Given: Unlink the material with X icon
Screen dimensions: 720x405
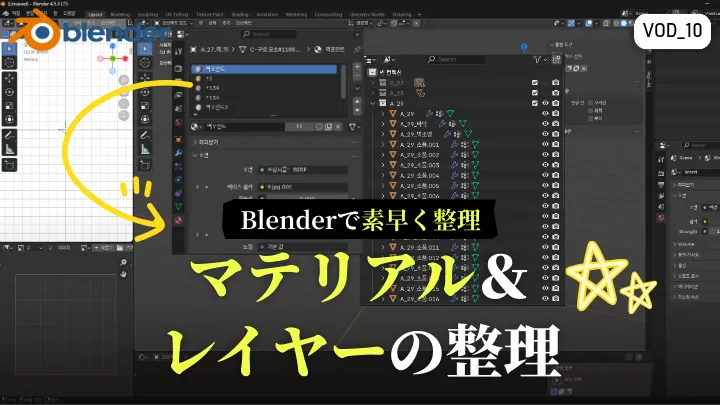Looking at the screenshot, I should (338, 127).
